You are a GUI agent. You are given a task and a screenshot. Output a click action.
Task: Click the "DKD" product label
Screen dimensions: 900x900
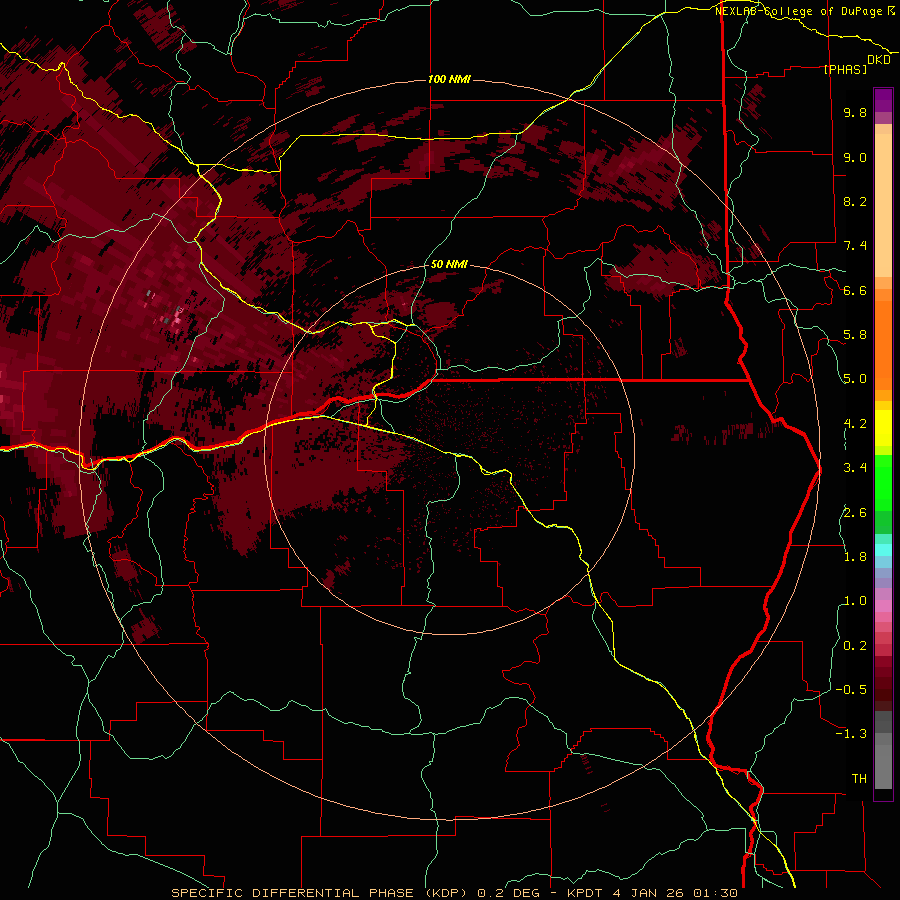click(879, 60)
